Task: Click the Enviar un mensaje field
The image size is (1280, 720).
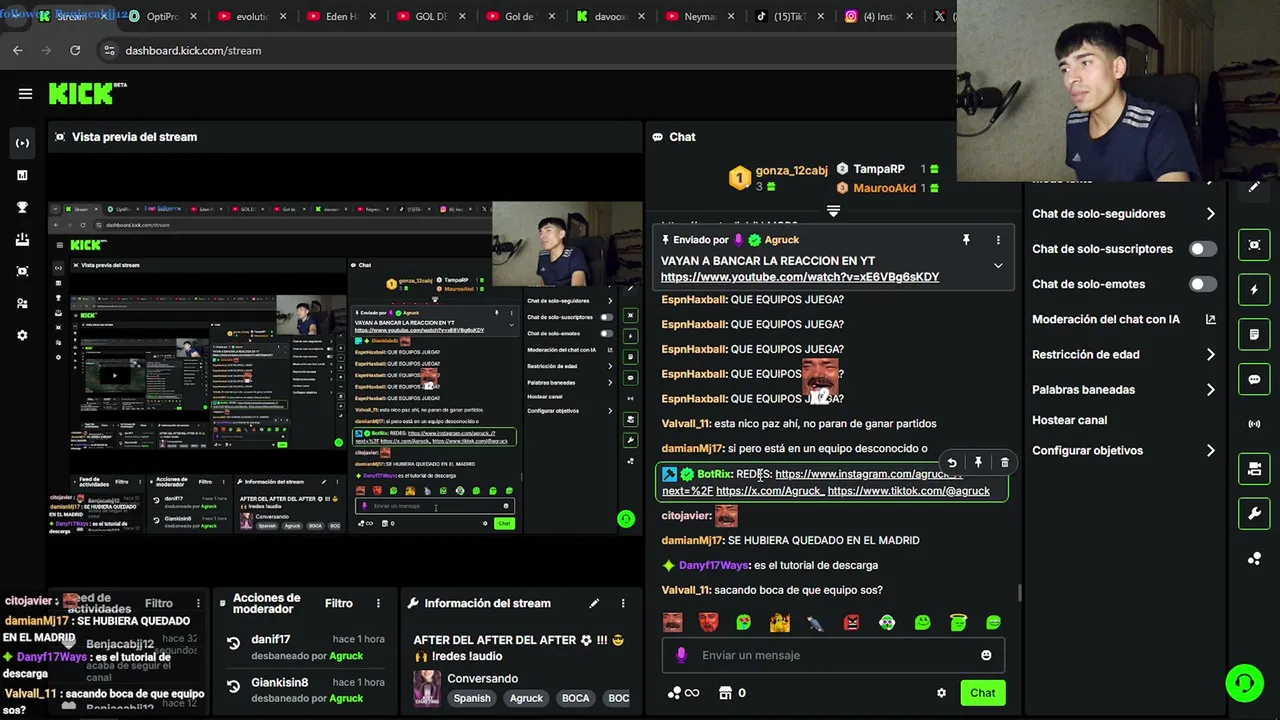Action: [x=833, y=655]
